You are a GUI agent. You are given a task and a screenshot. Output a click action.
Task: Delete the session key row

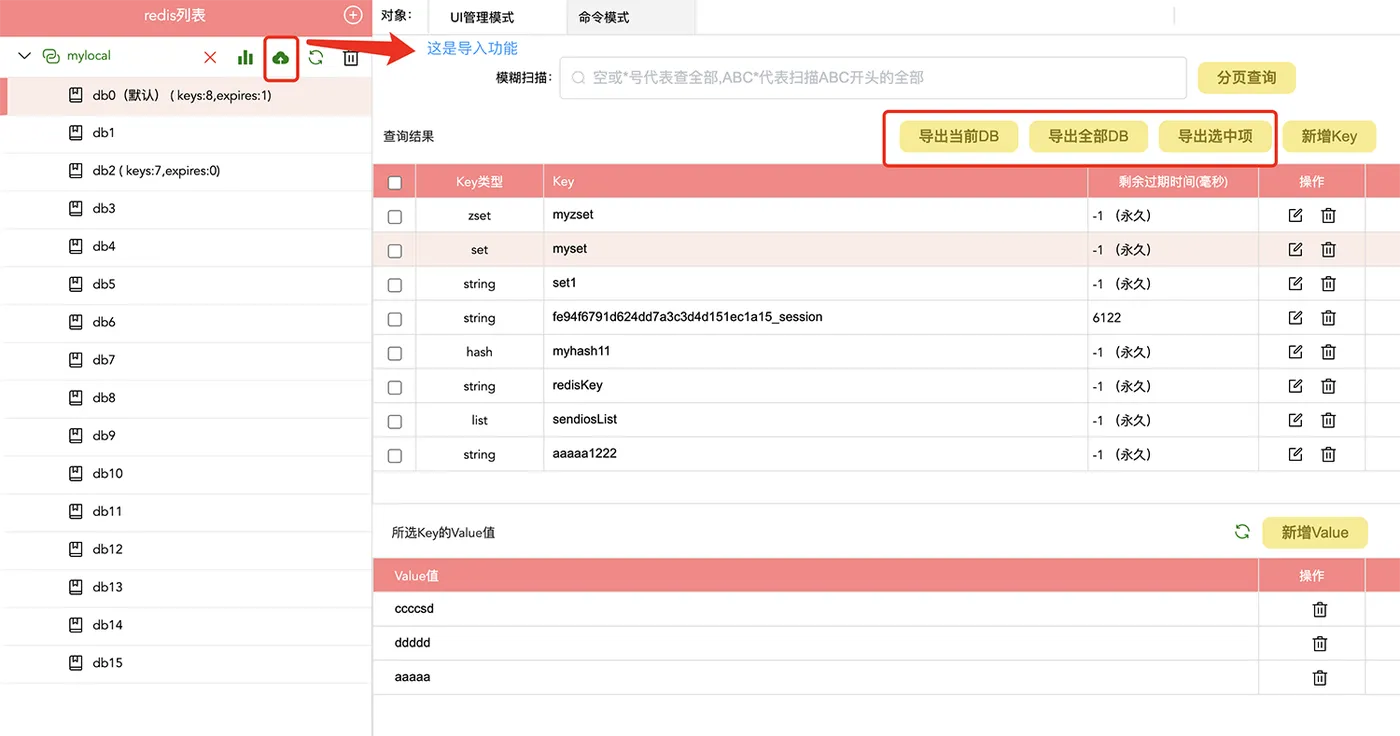pyautogui.click(x=1328, y=318)
